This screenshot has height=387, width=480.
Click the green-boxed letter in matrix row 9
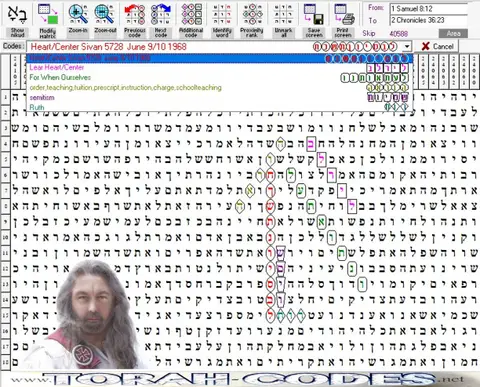pos(321,222)
